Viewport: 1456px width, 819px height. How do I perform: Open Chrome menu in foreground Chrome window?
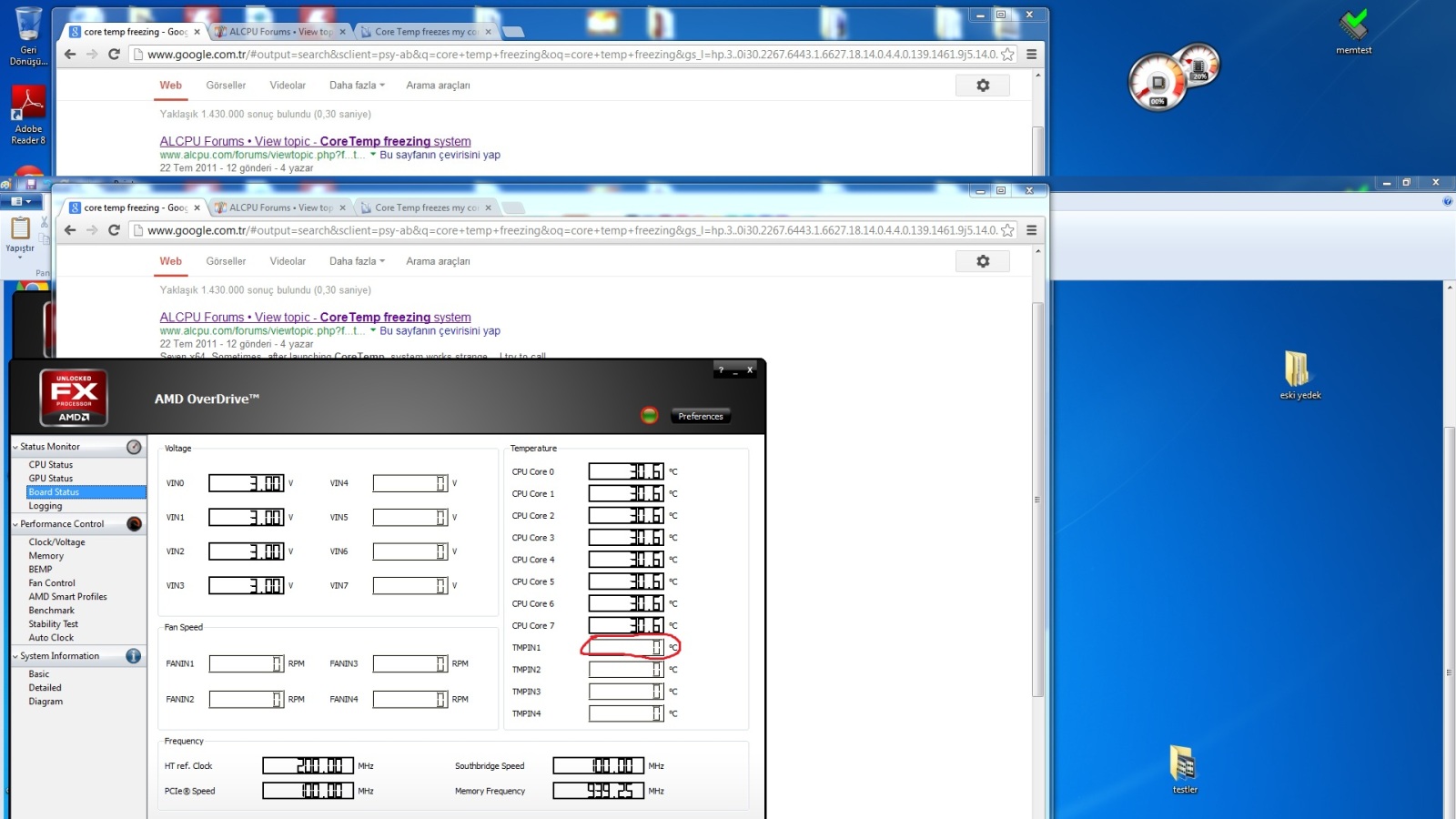coord(1032,230)
